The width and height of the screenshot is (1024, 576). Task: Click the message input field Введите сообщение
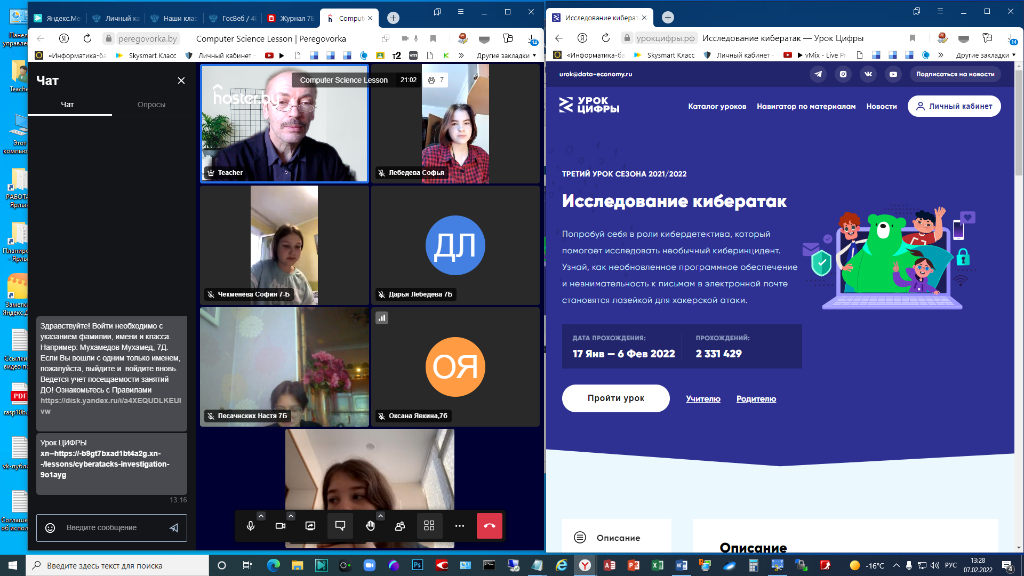[x=111, y=527]
